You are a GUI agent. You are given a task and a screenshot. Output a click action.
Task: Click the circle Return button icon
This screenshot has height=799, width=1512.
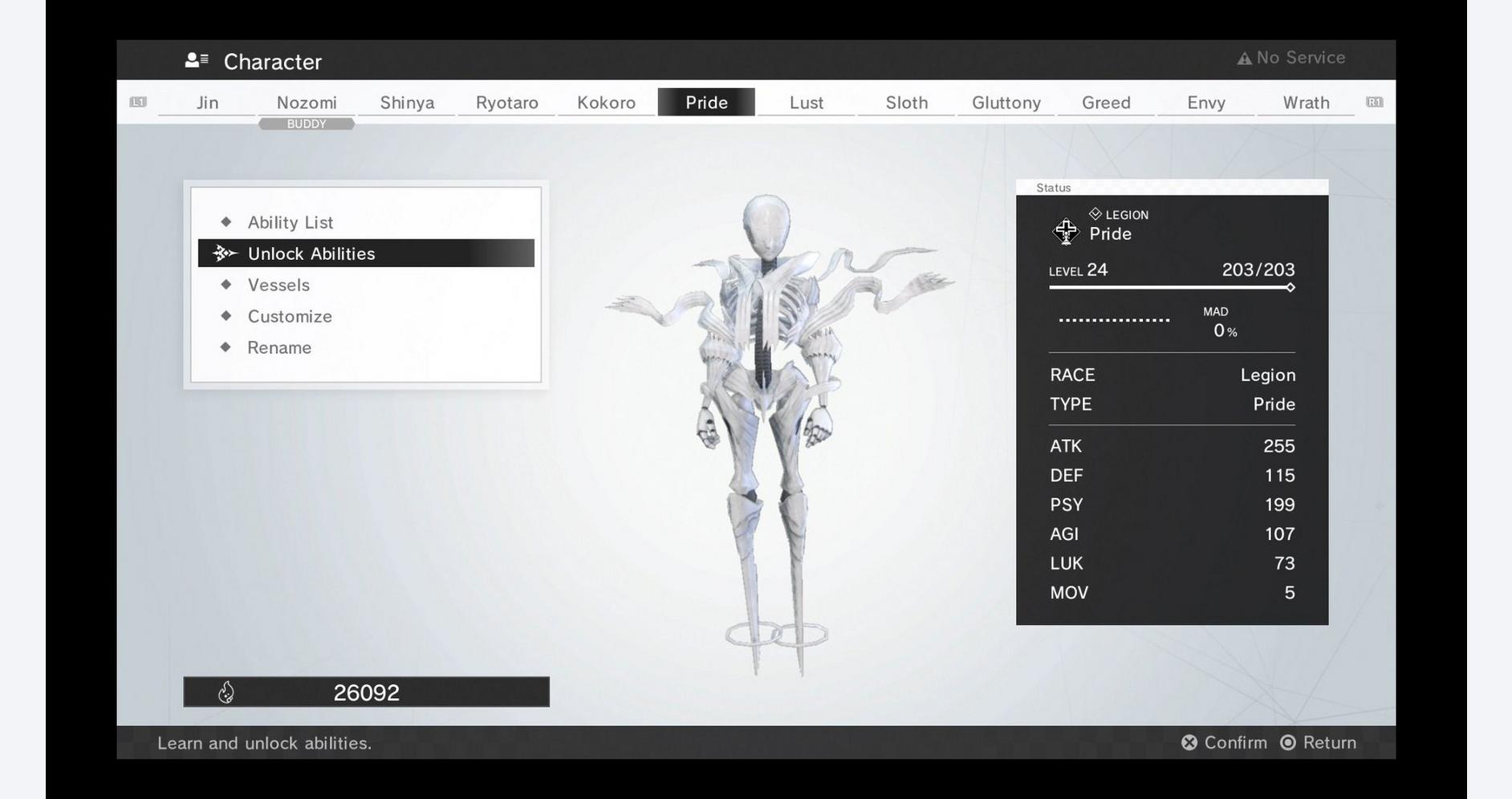(1288, 743)
